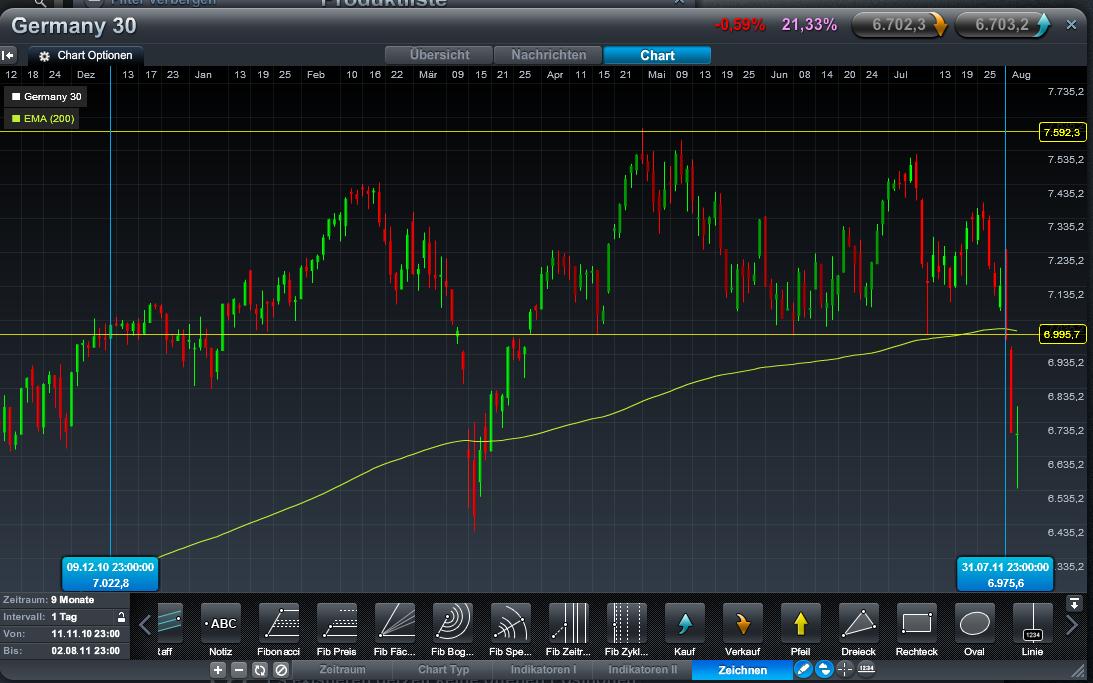Close the Germany 30 chart panel
Screen dimensions: 1093x683
[1071, 25]
